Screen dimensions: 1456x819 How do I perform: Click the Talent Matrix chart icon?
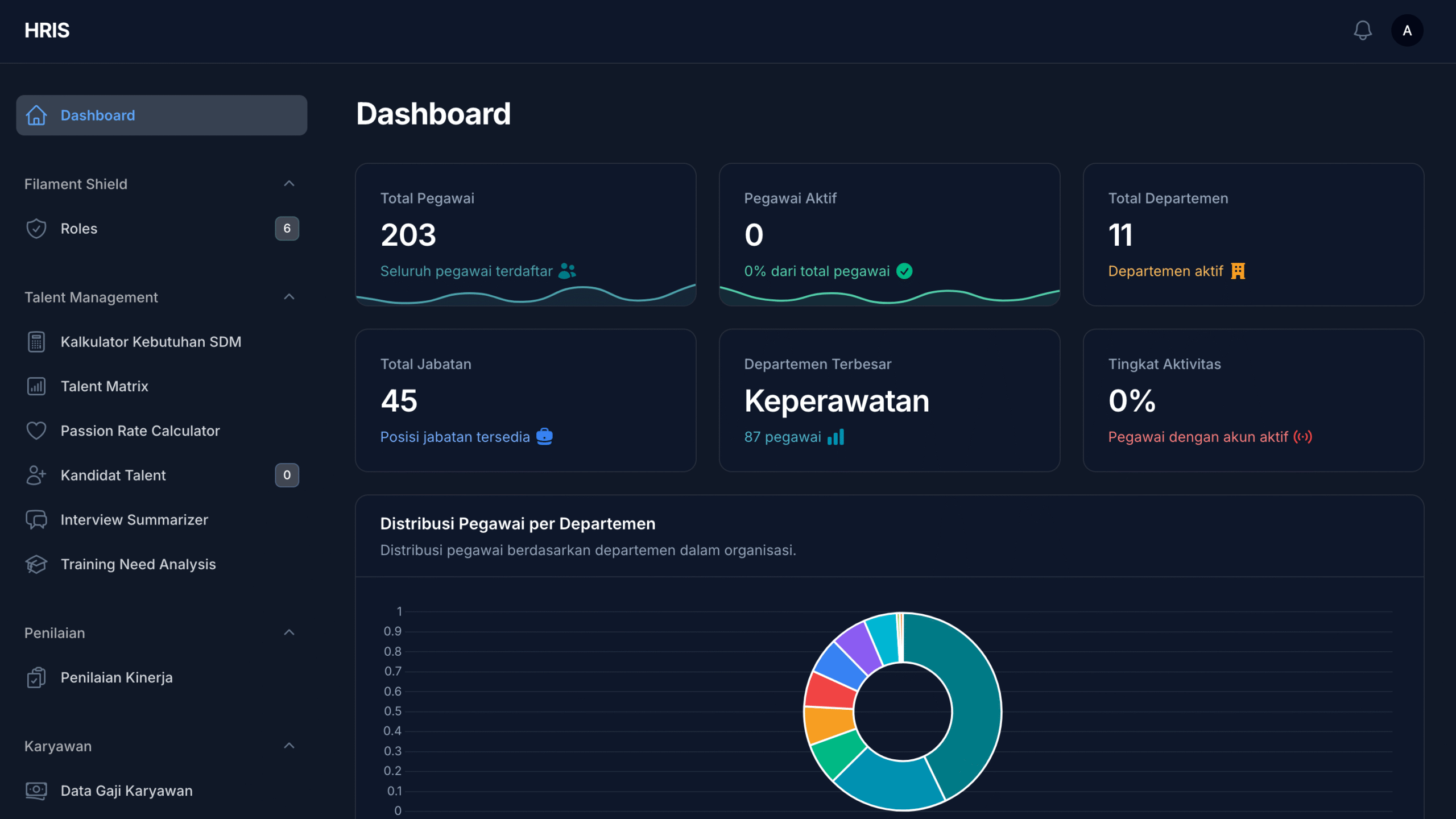[36, 386]
